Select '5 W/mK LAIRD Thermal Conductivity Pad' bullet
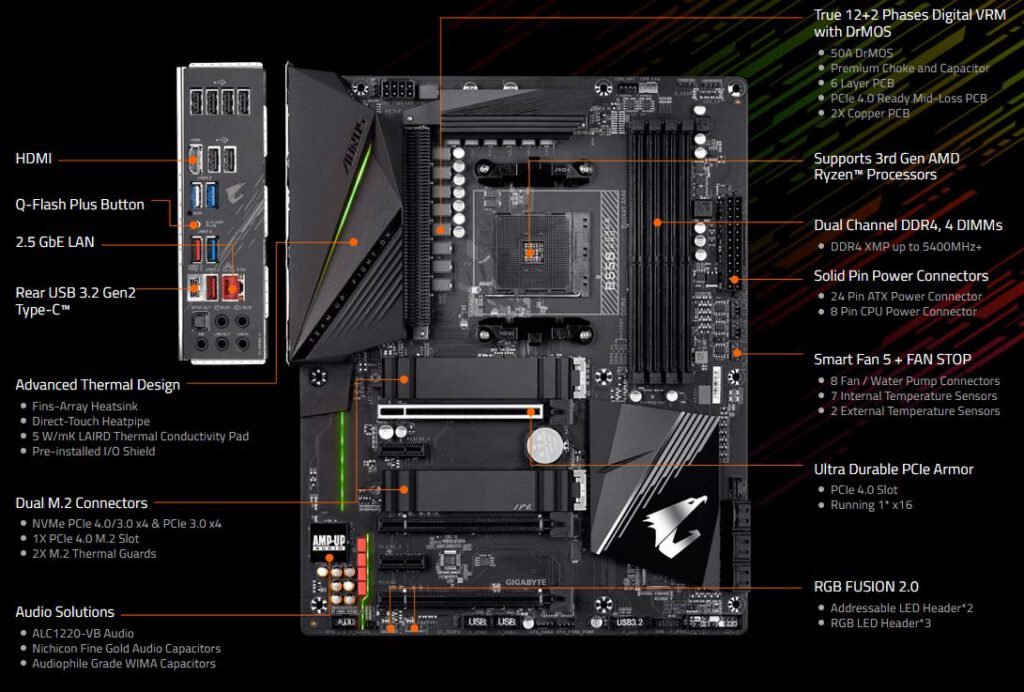 [140, 436]
